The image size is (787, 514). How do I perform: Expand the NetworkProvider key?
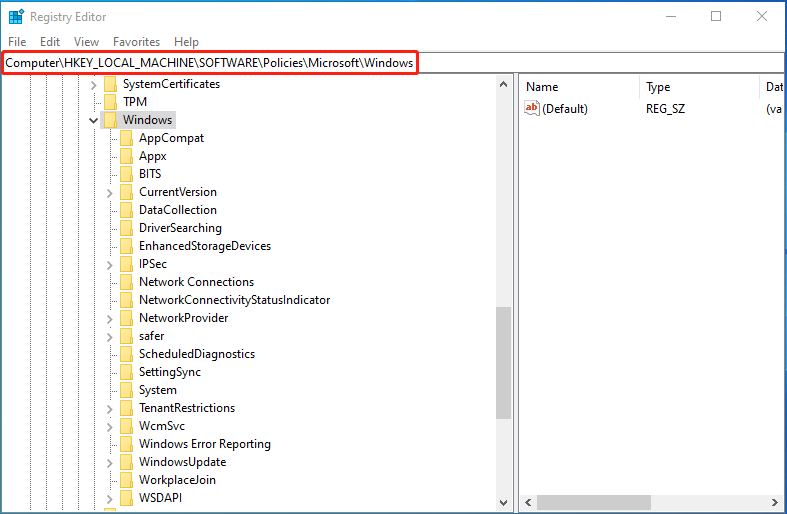click(109, 319)
